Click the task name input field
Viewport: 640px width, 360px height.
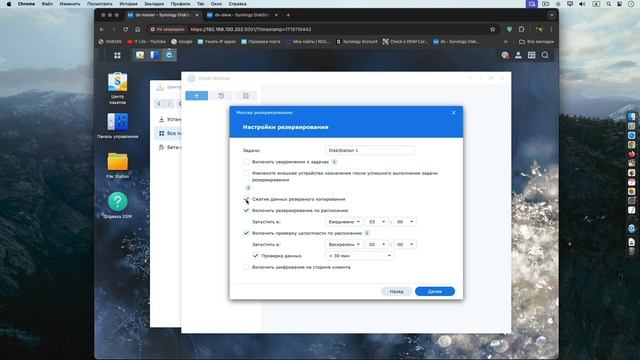coord(370,151)
